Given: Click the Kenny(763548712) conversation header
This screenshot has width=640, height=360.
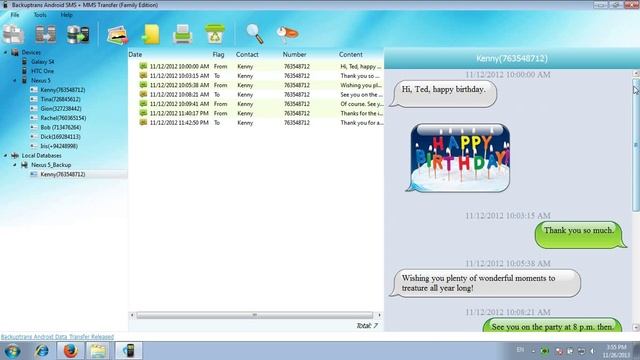Looking at the screenshot, I should 512,58.
